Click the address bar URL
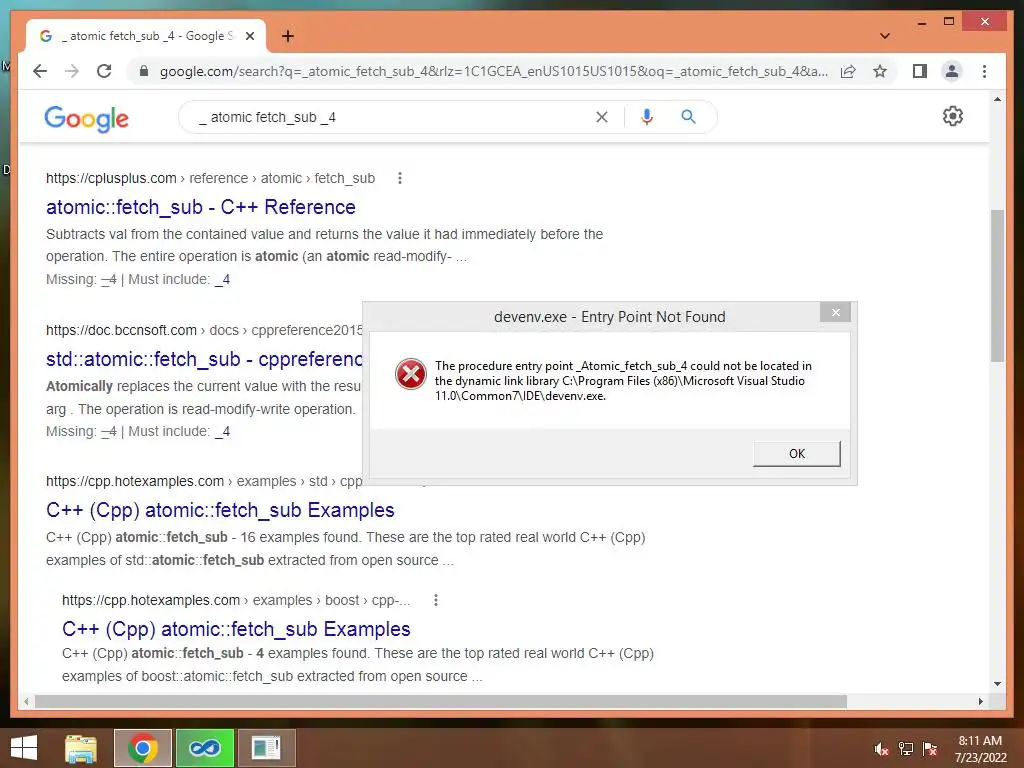 tap(493, 71)
